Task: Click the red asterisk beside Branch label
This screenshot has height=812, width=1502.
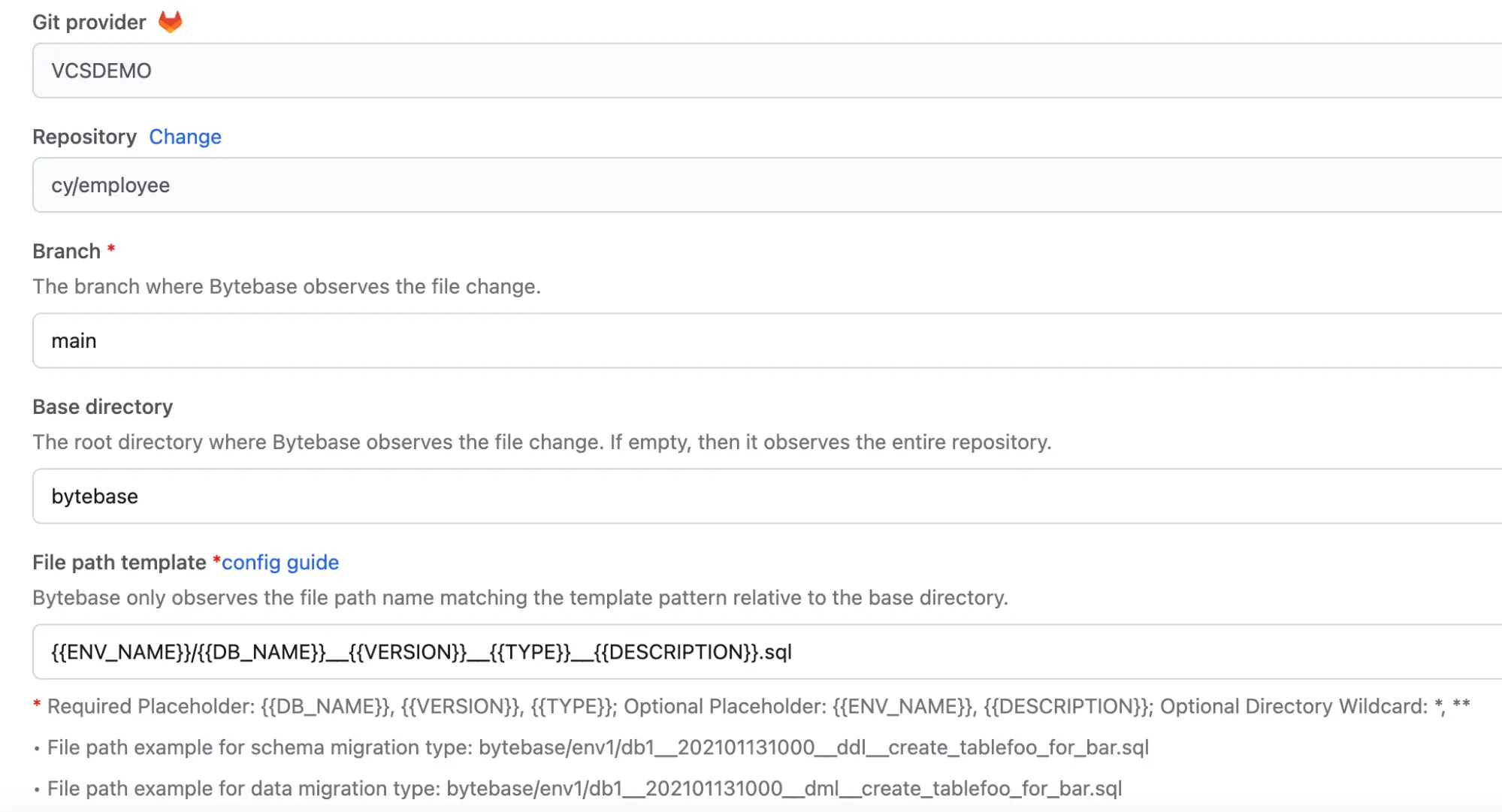Action: pyautogui.click(x=111, y=249)
